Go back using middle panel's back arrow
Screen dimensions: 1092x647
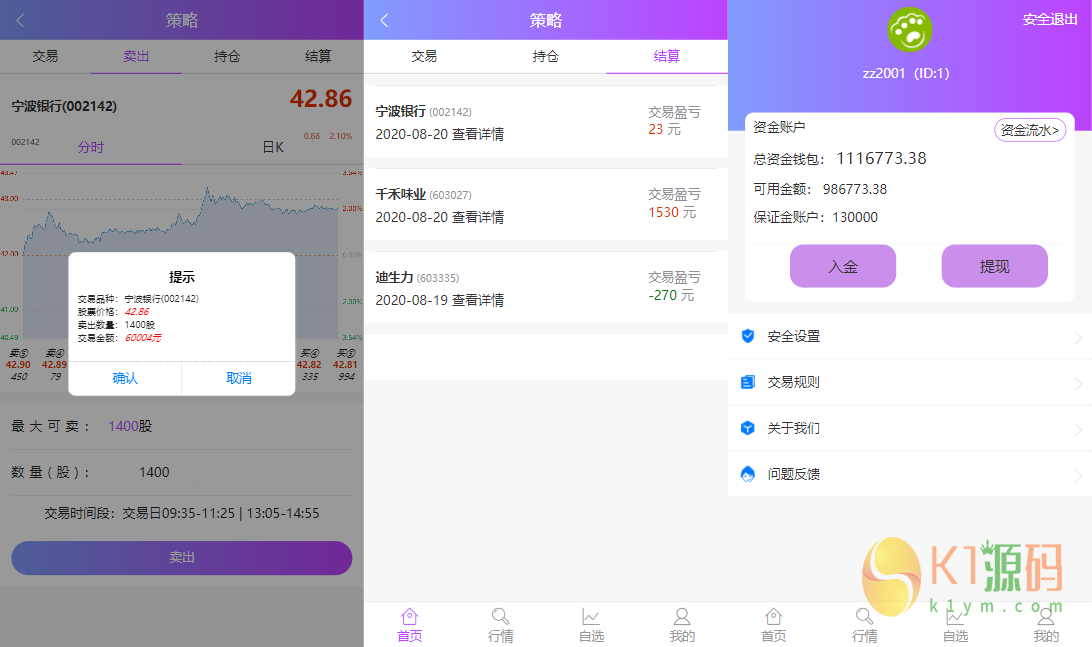click(x=384, y=20)
